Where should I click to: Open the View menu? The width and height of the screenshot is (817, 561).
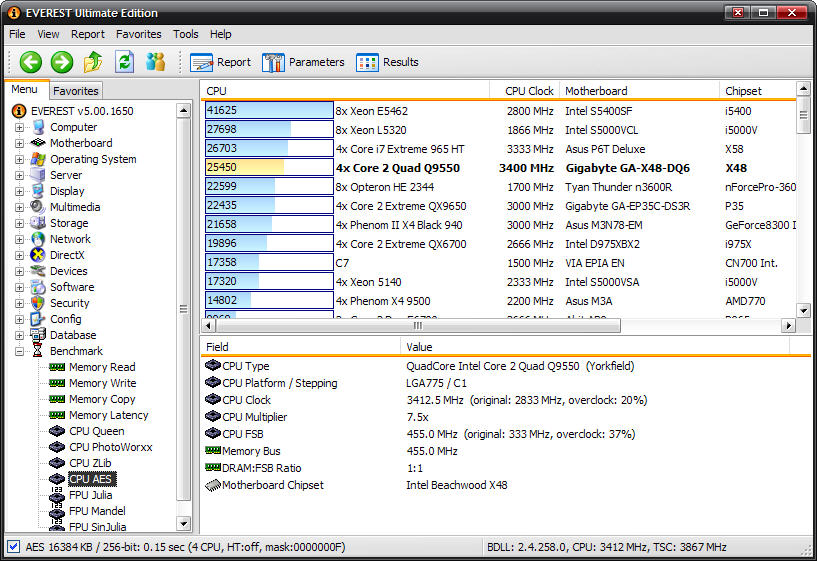click(x=48, y=34)
